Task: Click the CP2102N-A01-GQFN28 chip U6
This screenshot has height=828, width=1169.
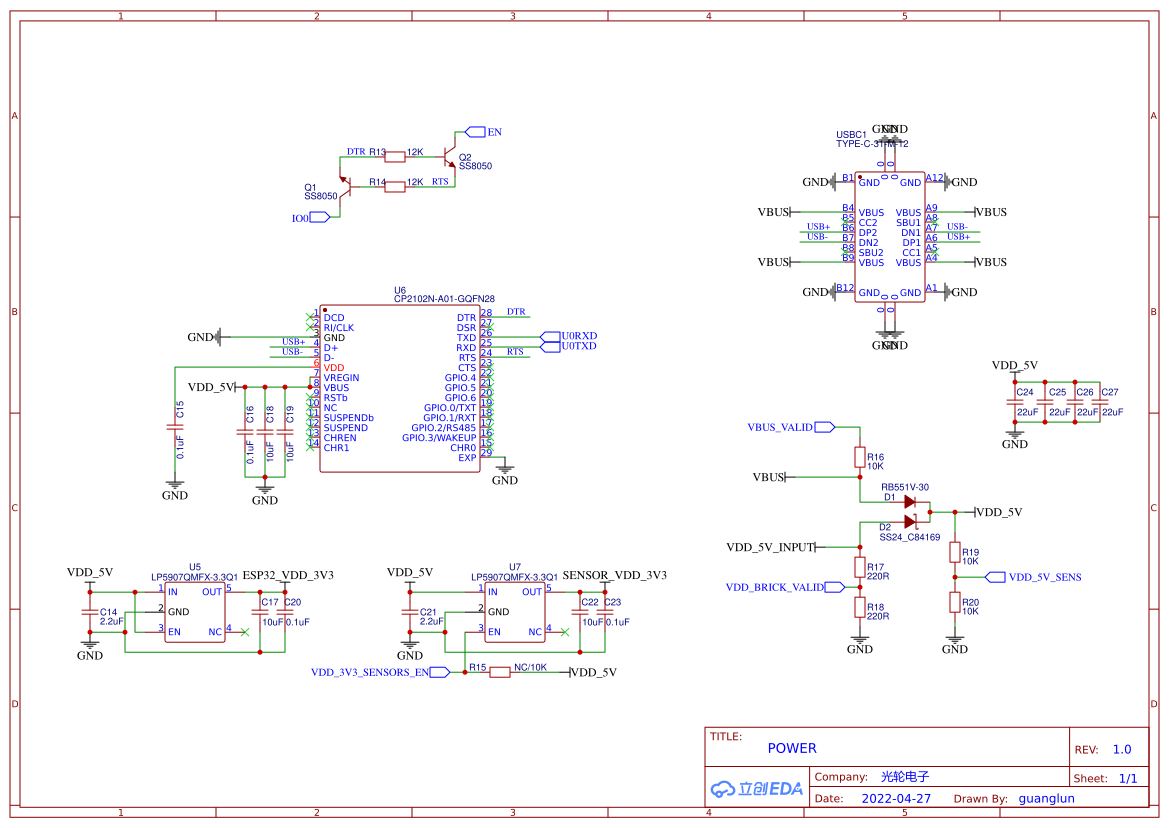Action: click(400, 390)
